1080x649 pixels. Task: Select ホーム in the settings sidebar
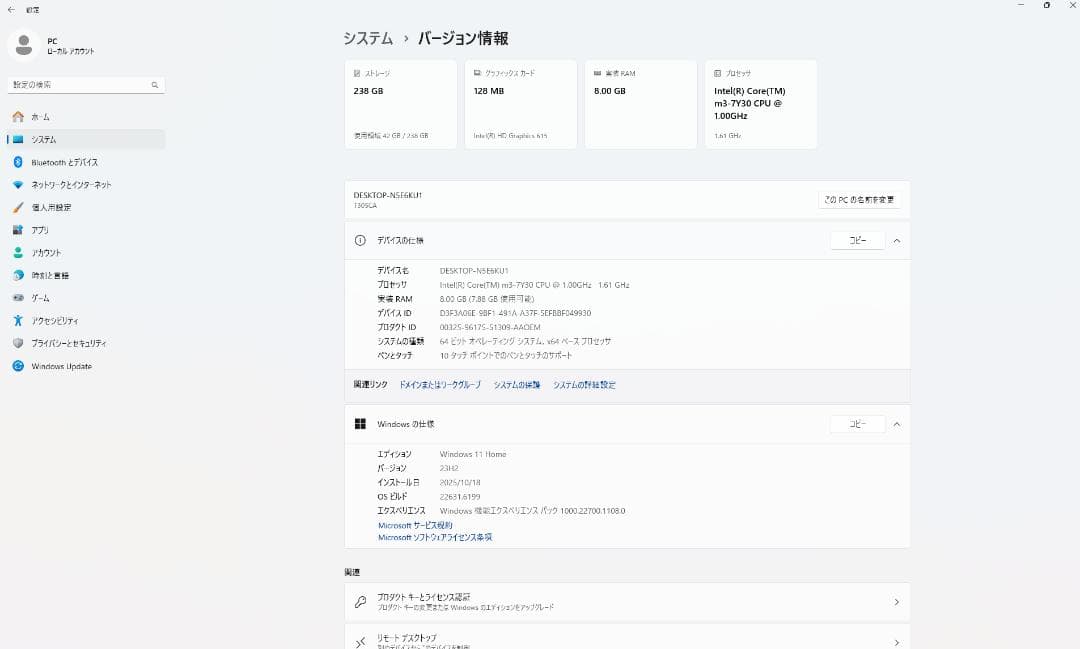click(x=85, y=116)
